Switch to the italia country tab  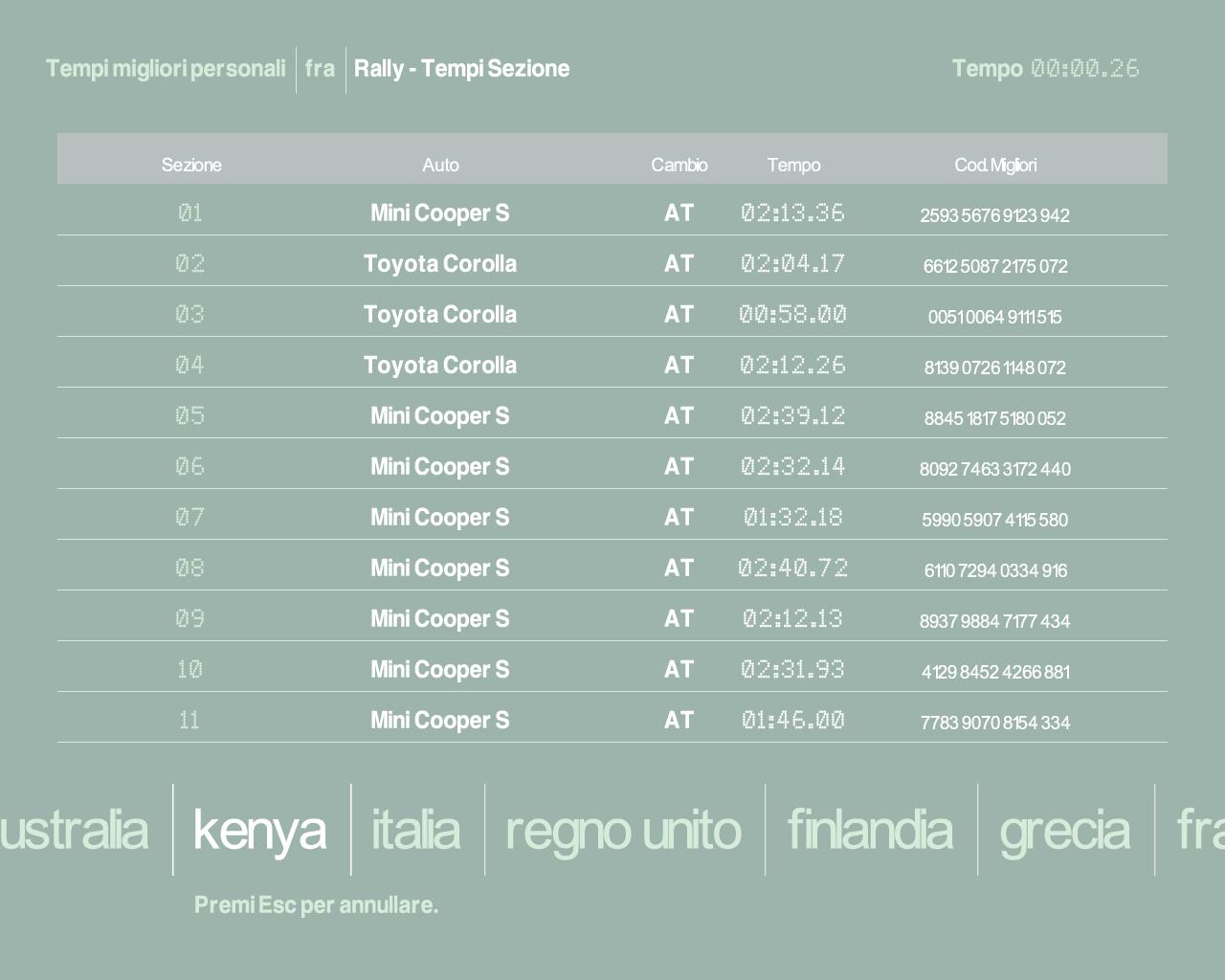[415, 829]
